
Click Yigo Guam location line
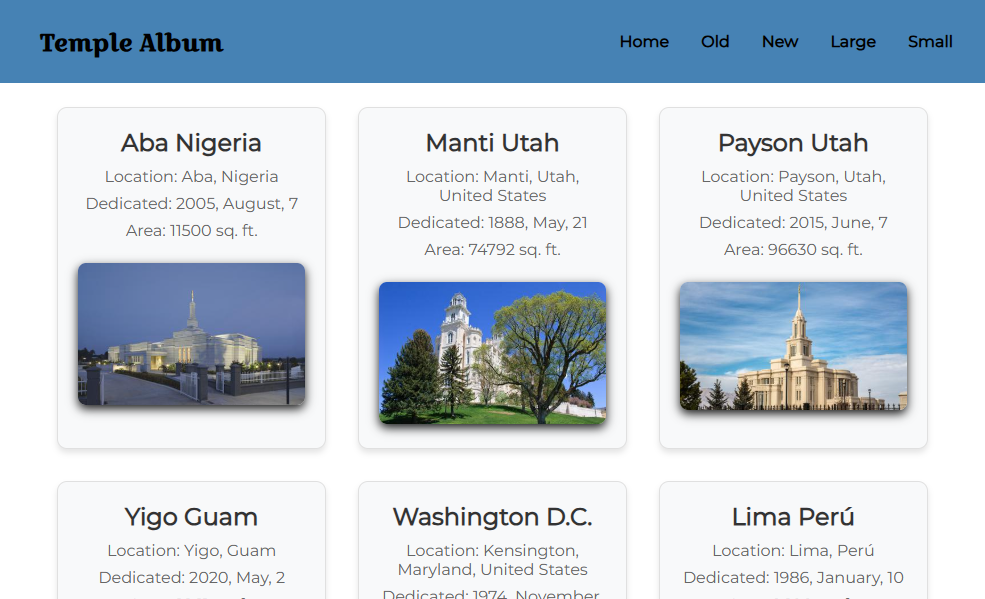(191, 551)
